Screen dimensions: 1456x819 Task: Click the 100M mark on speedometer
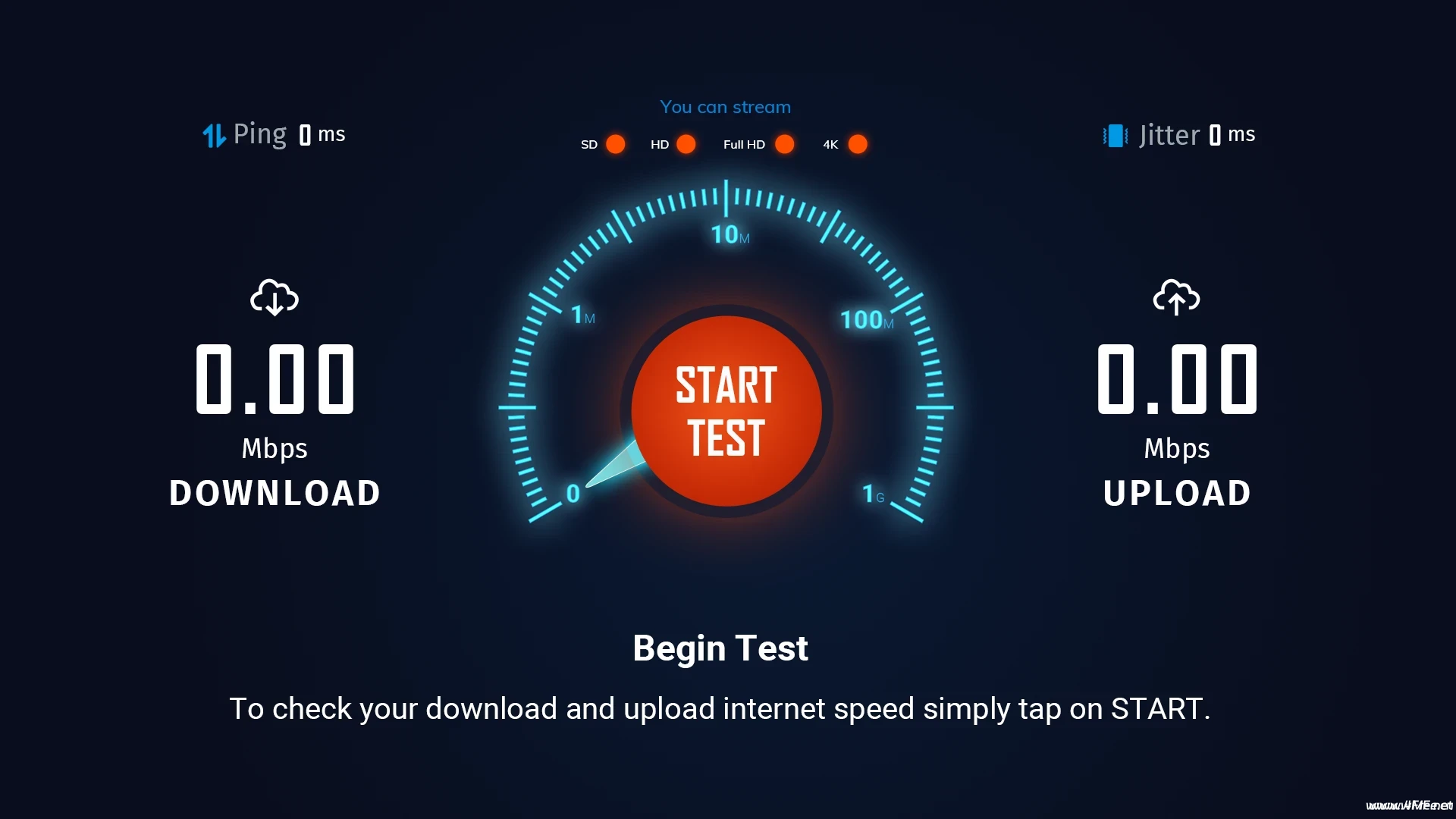867,320
